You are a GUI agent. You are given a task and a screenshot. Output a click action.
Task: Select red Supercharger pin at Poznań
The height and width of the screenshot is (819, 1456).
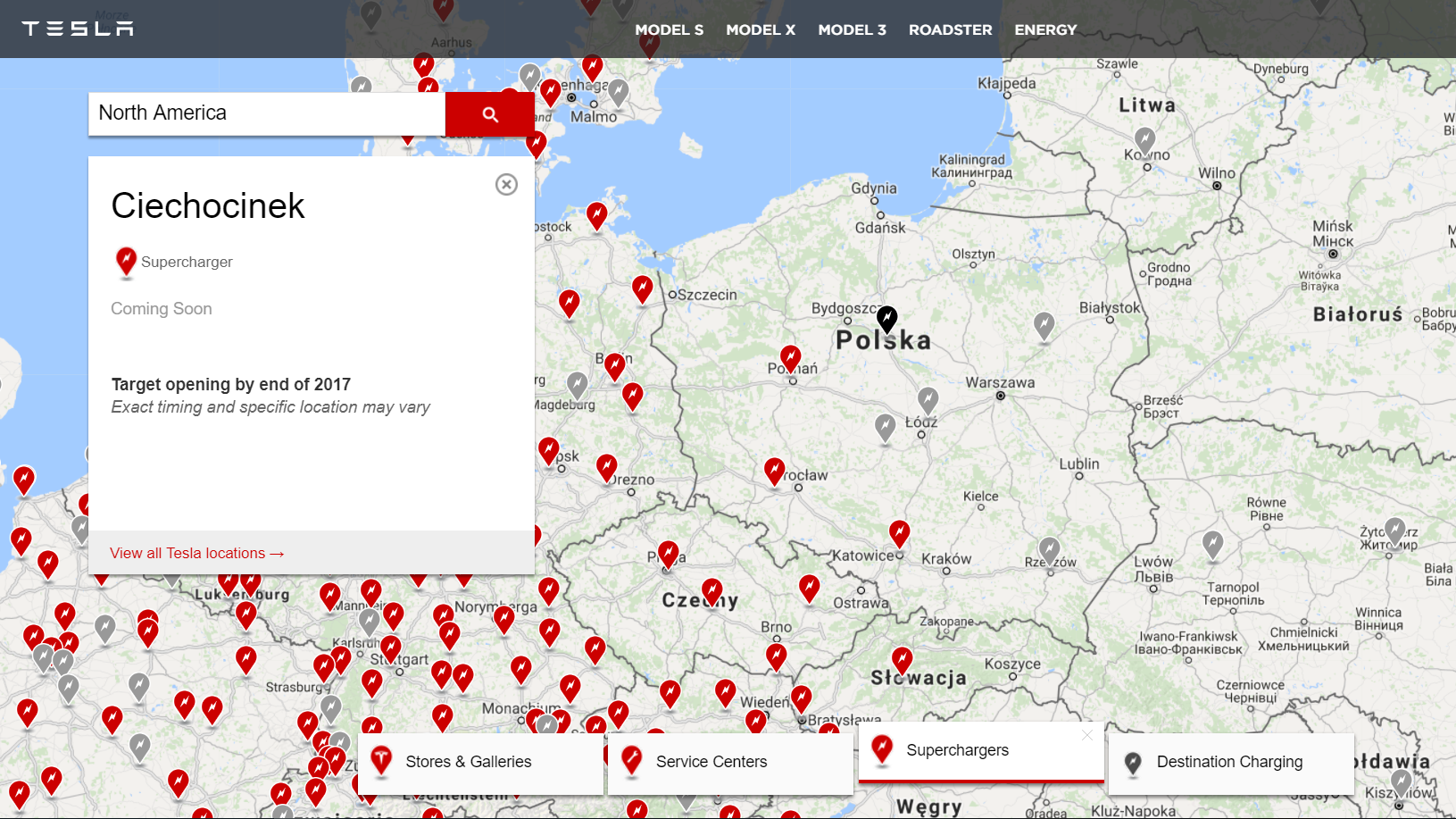(790, 360)
